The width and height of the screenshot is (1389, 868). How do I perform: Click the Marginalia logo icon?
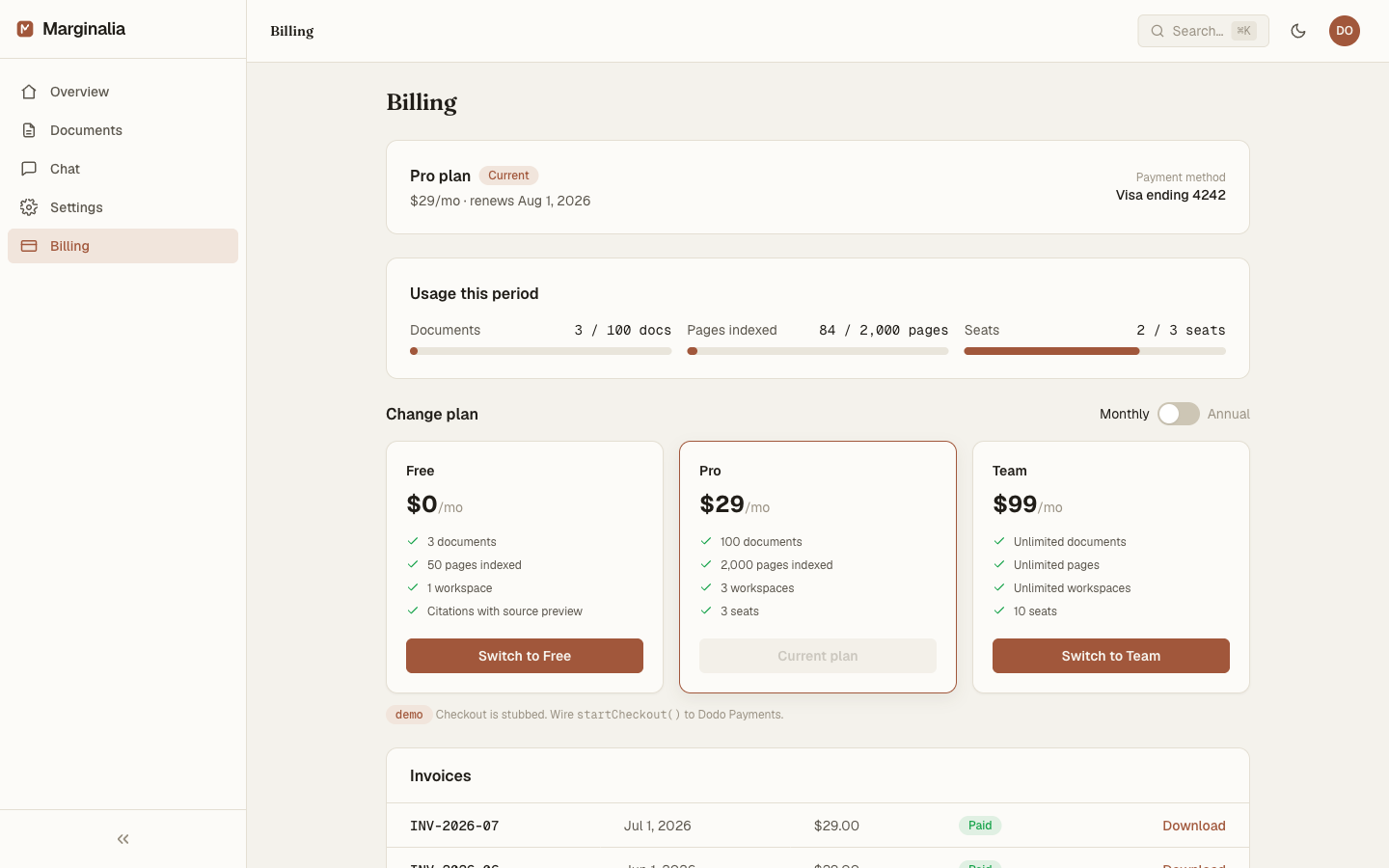(25, 29)
